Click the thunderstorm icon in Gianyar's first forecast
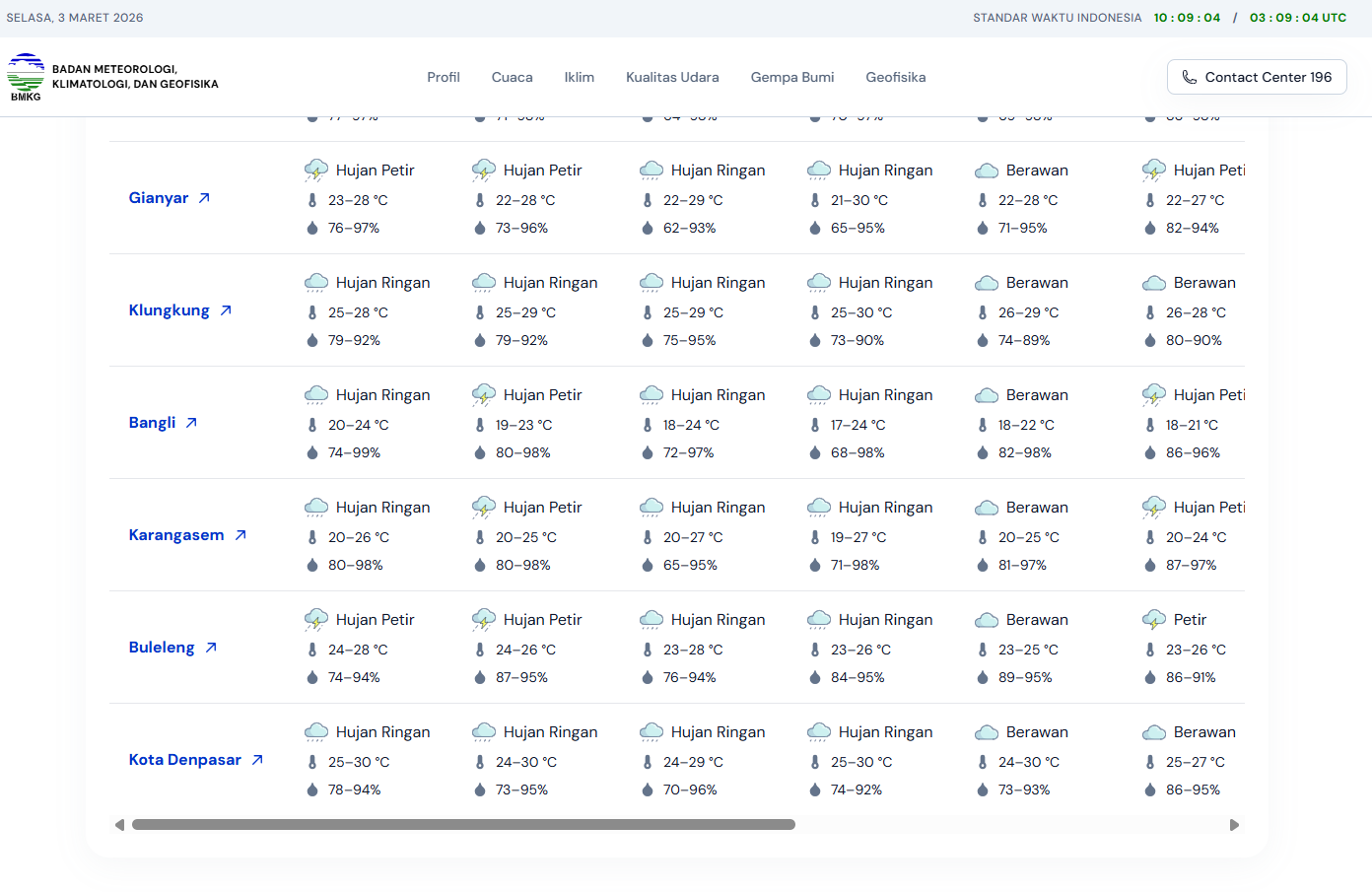 (316, 171)
